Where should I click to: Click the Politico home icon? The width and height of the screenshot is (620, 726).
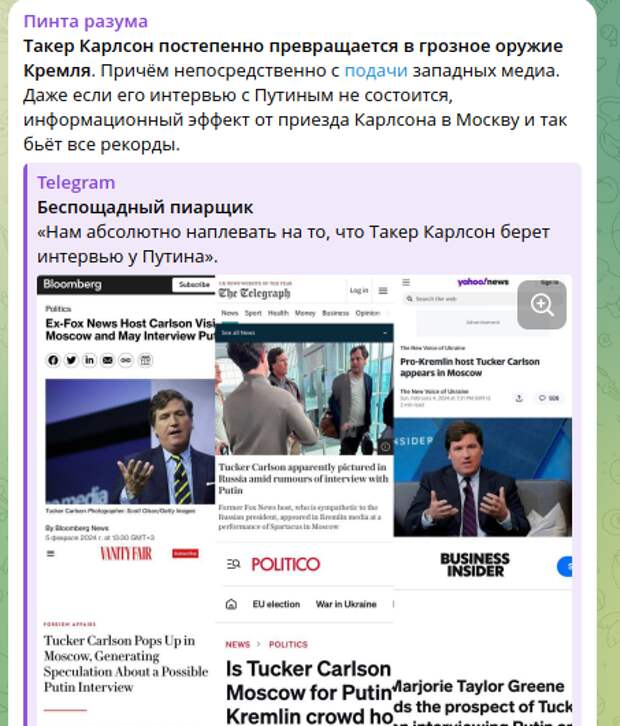(x=231, y=604)
